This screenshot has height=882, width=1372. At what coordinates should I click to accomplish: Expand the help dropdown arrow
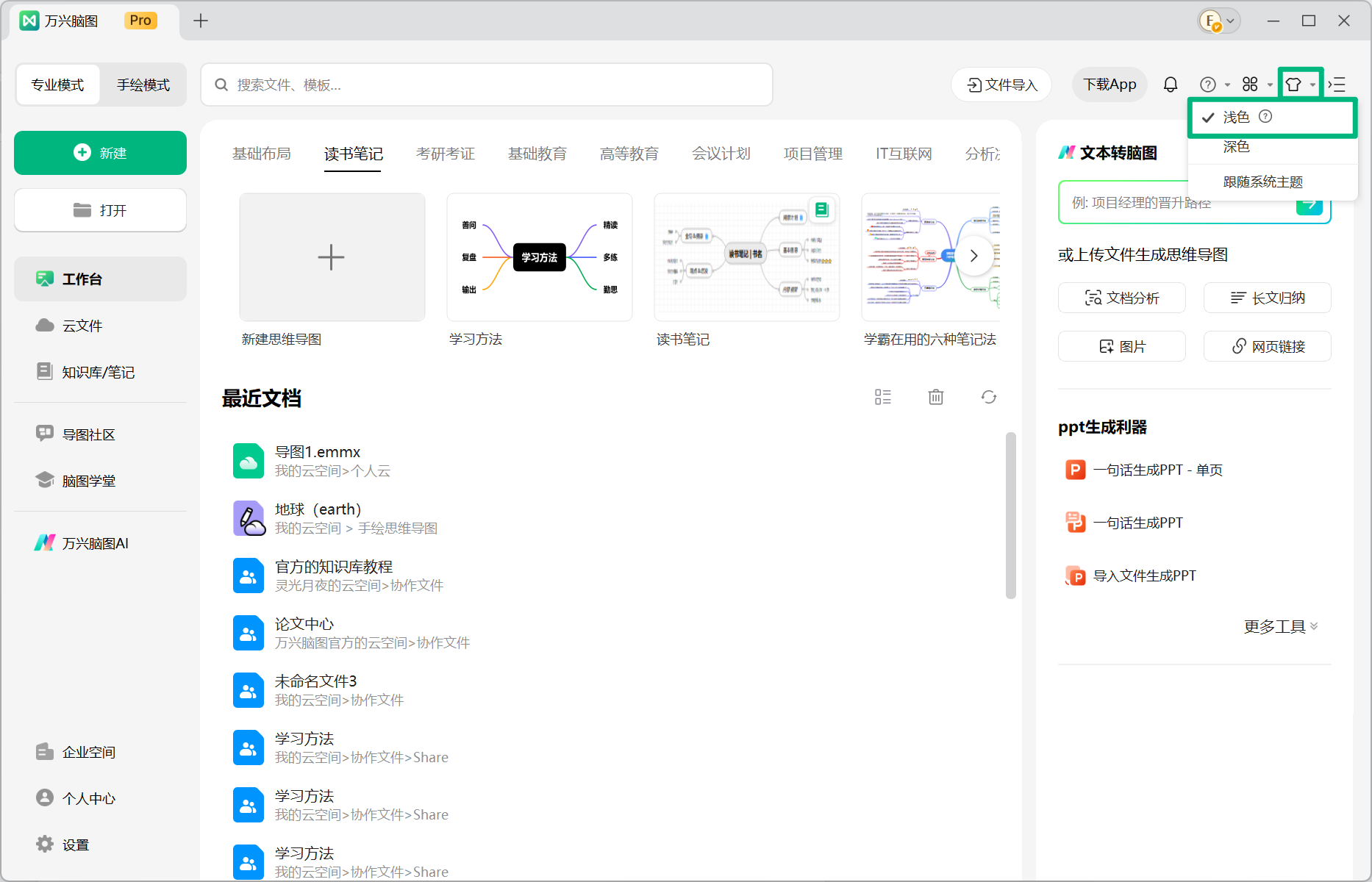coord(1227,85)
